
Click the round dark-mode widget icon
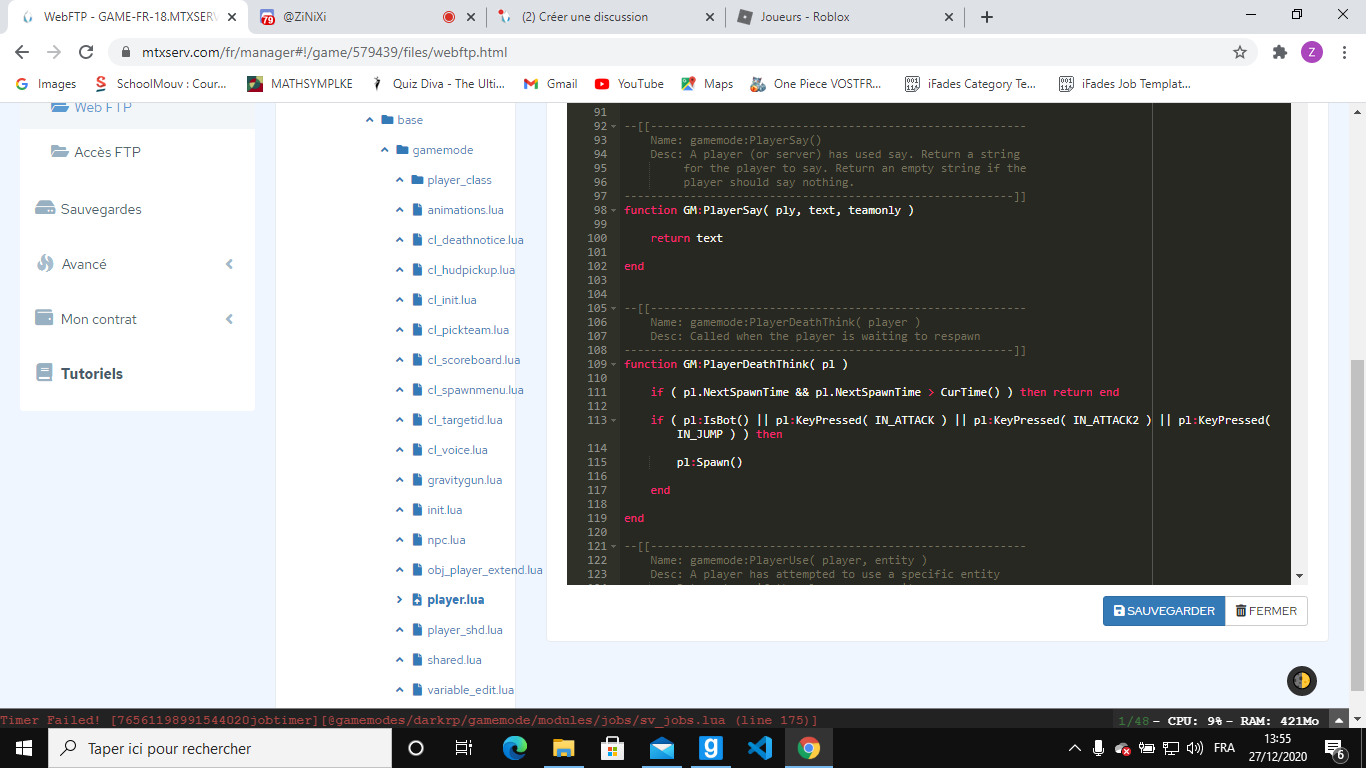pyautogui.click(x=1301, y=680)
